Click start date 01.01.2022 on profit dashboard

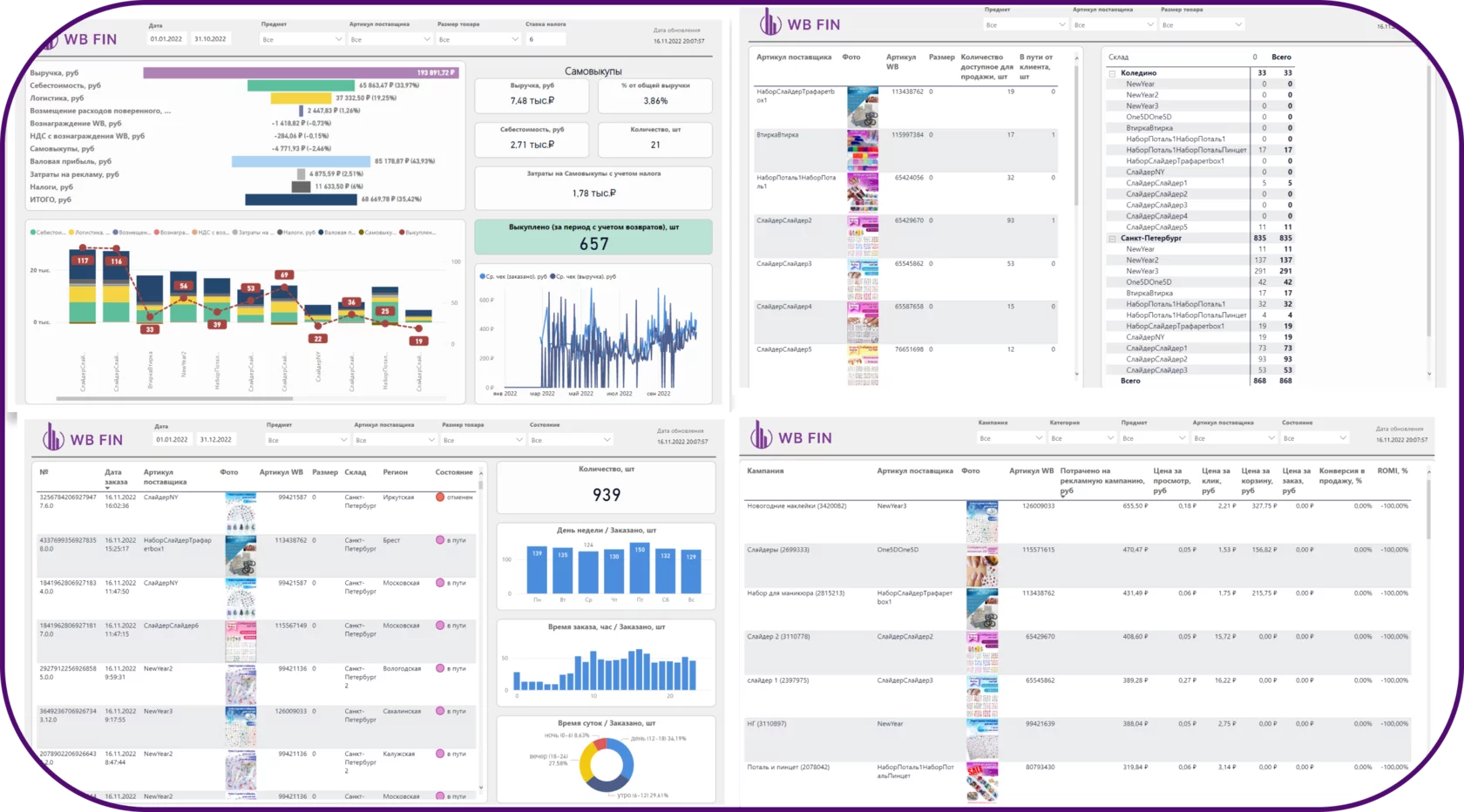click(166, 39)
